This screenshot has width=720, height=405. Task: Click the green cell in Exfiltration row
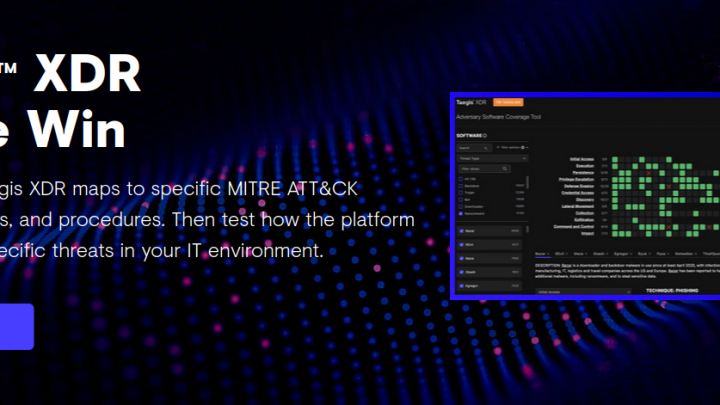[635, 220]
